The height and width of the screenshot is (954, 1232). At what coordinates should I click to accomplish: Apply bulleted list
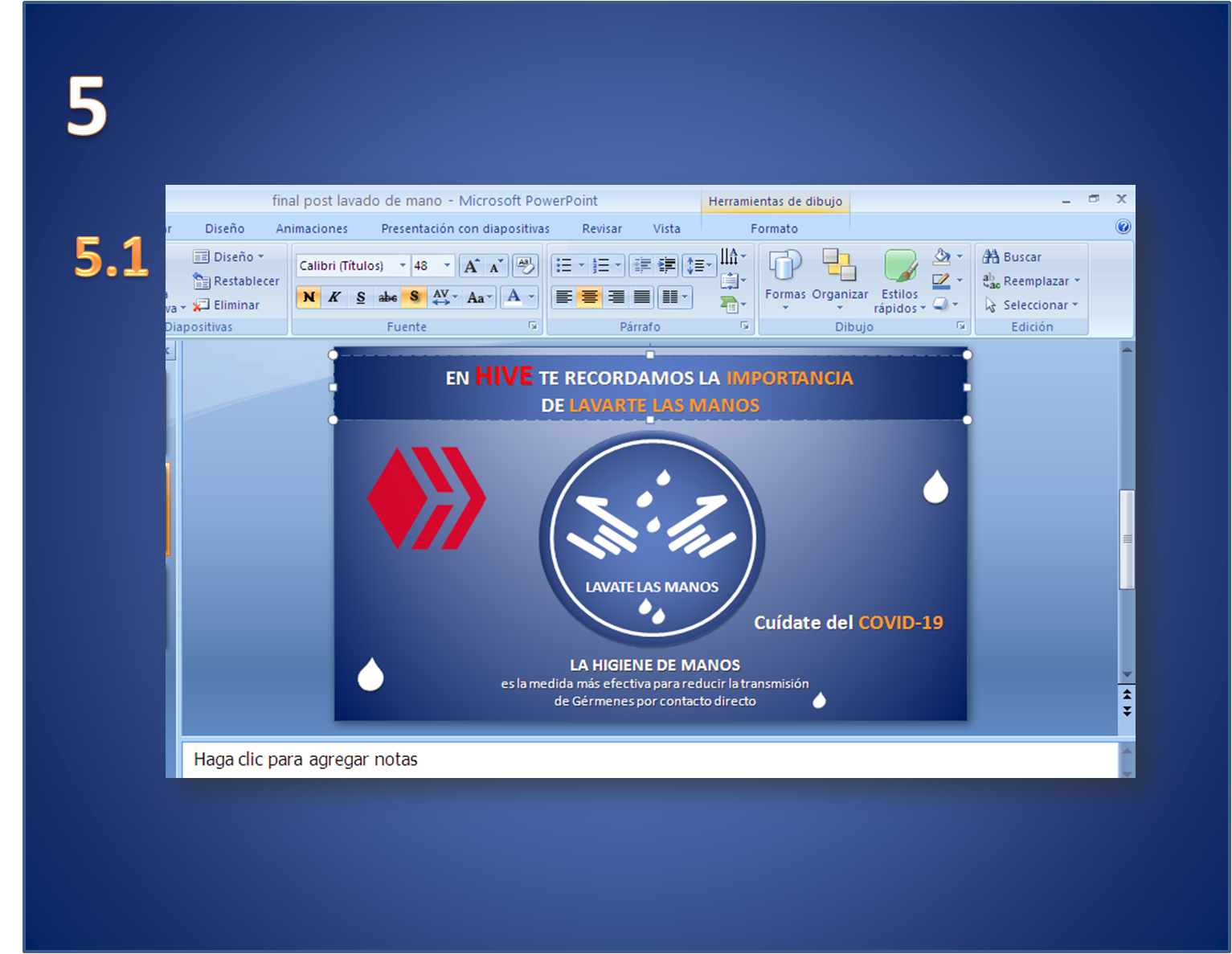click(x=564, y=265)
